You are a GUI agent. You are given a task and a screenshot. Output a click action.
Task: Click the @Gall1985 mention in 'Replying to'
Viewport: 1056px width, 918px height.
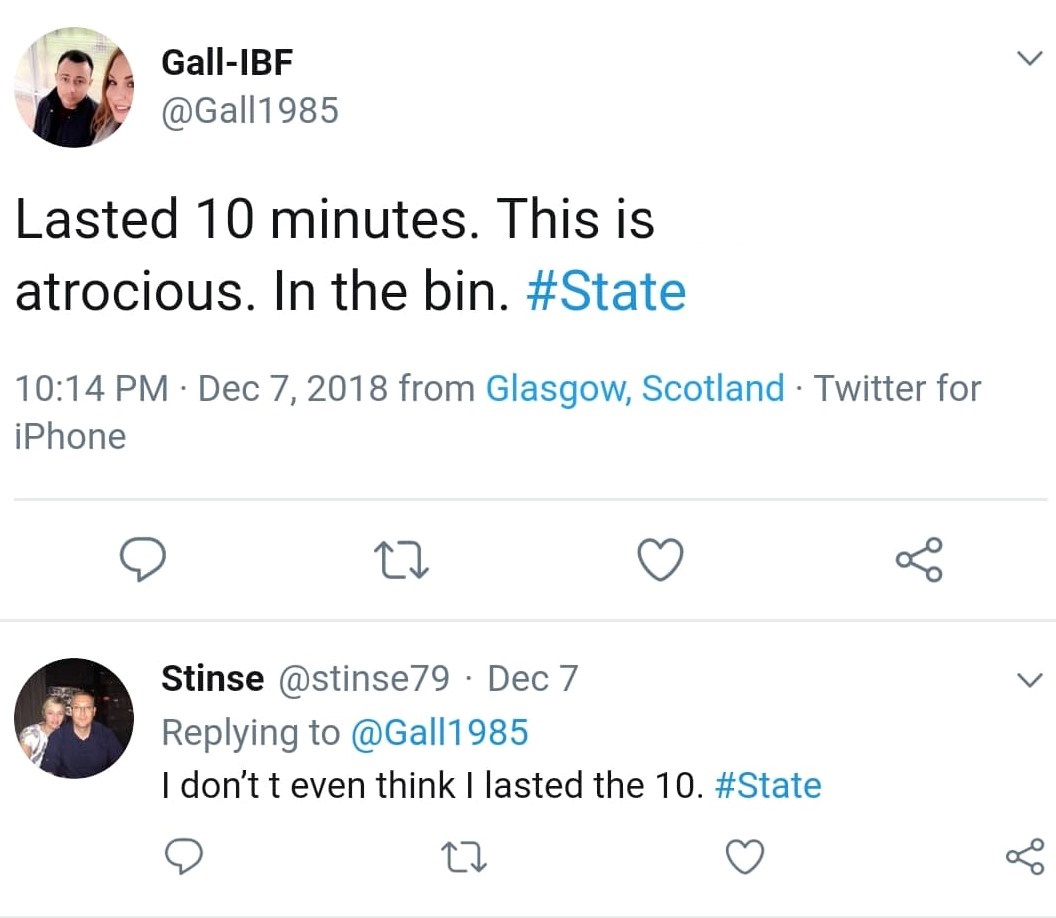pos(438,733)
